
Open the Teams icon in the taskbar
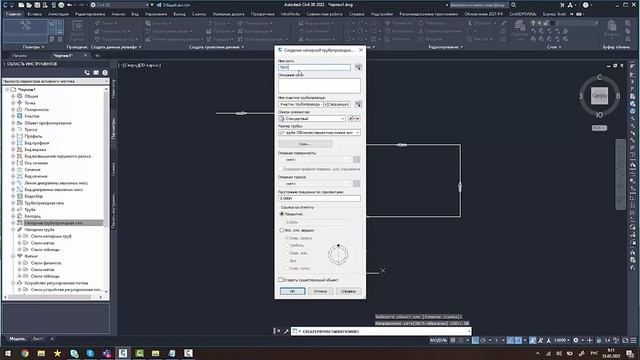[x=107, y=353]
